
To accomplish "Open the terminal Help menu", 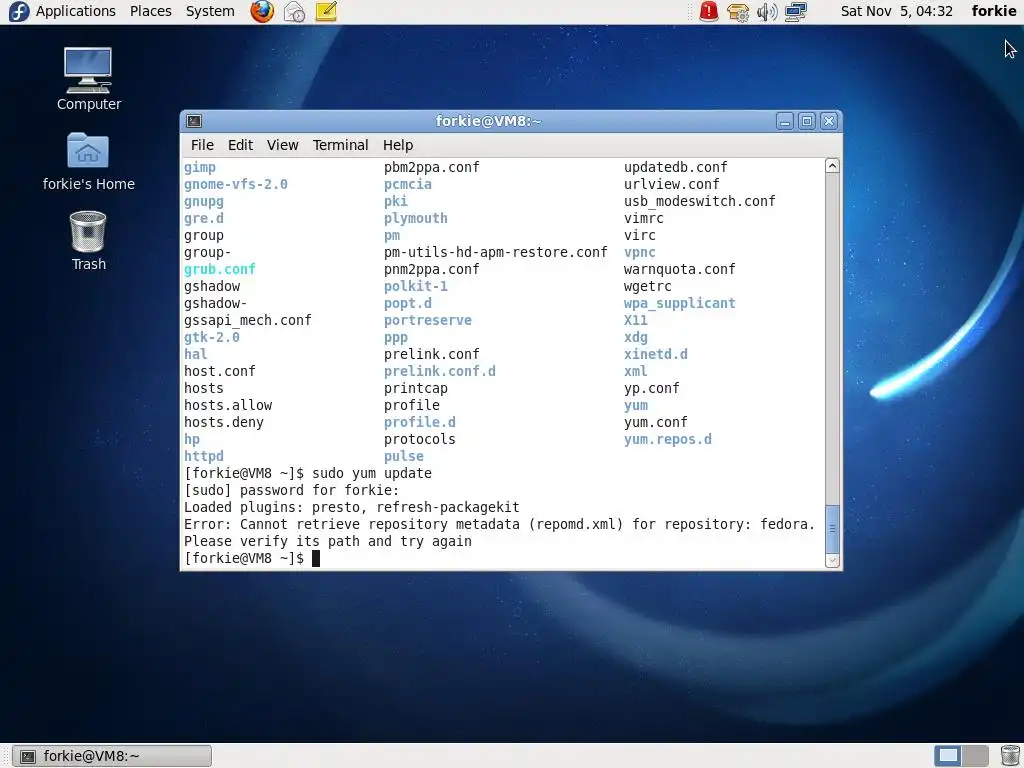I will (398, 145).
